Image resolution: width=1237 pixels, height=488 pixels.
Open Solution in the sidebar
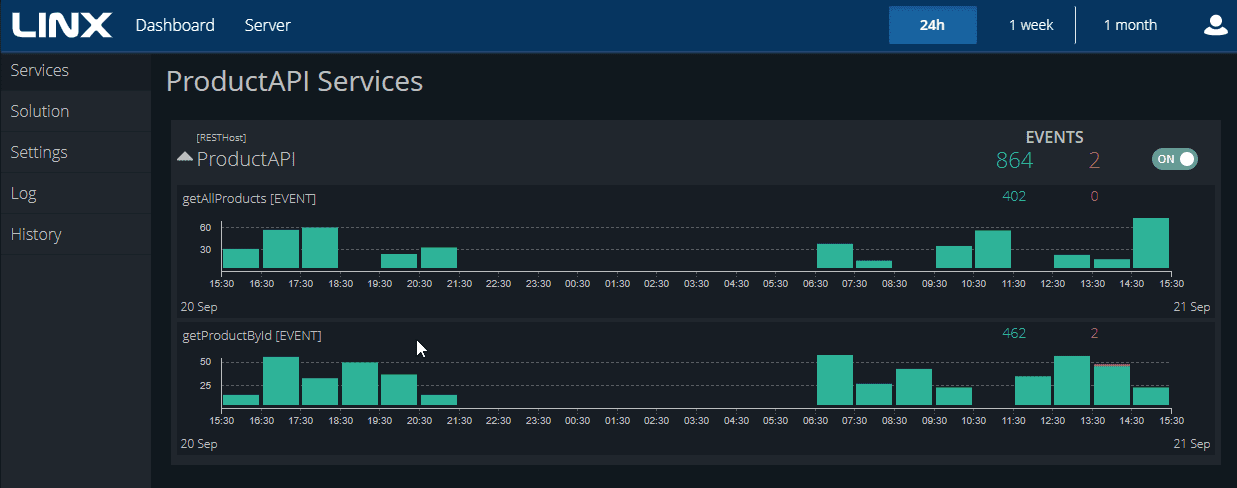point(75,111)
